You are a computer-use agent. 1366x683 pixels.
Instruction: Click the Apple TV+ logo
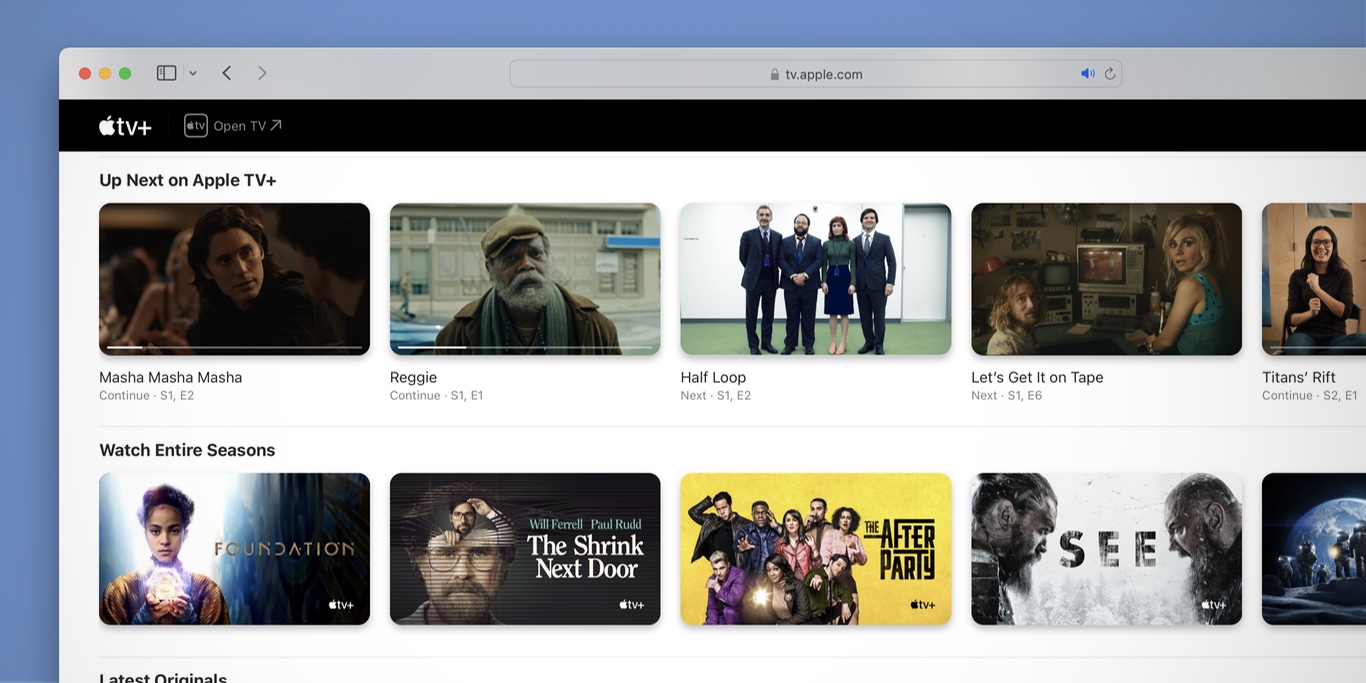(125, 126)
